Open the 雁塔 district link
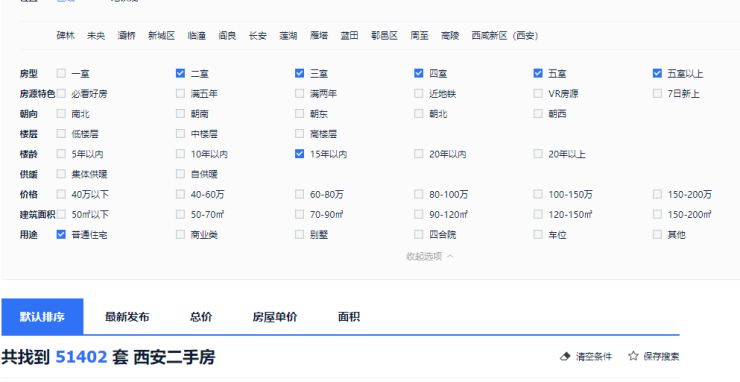This screenshot has width=740, height=382. pos(319,35)
